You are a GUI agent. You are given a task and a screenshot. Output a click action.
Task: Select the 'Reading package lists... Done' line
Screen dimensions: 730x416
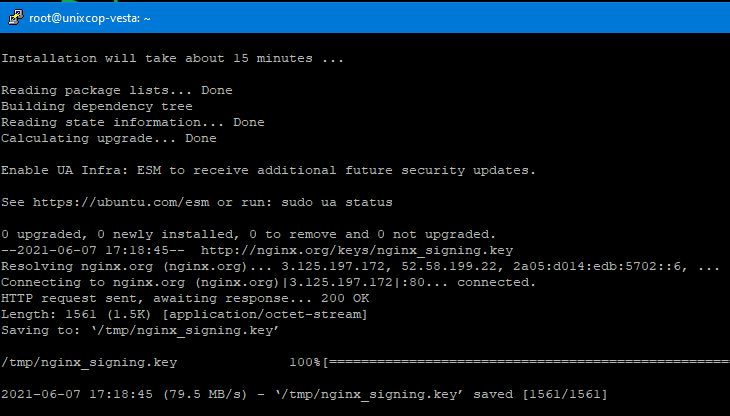[117, 90]
